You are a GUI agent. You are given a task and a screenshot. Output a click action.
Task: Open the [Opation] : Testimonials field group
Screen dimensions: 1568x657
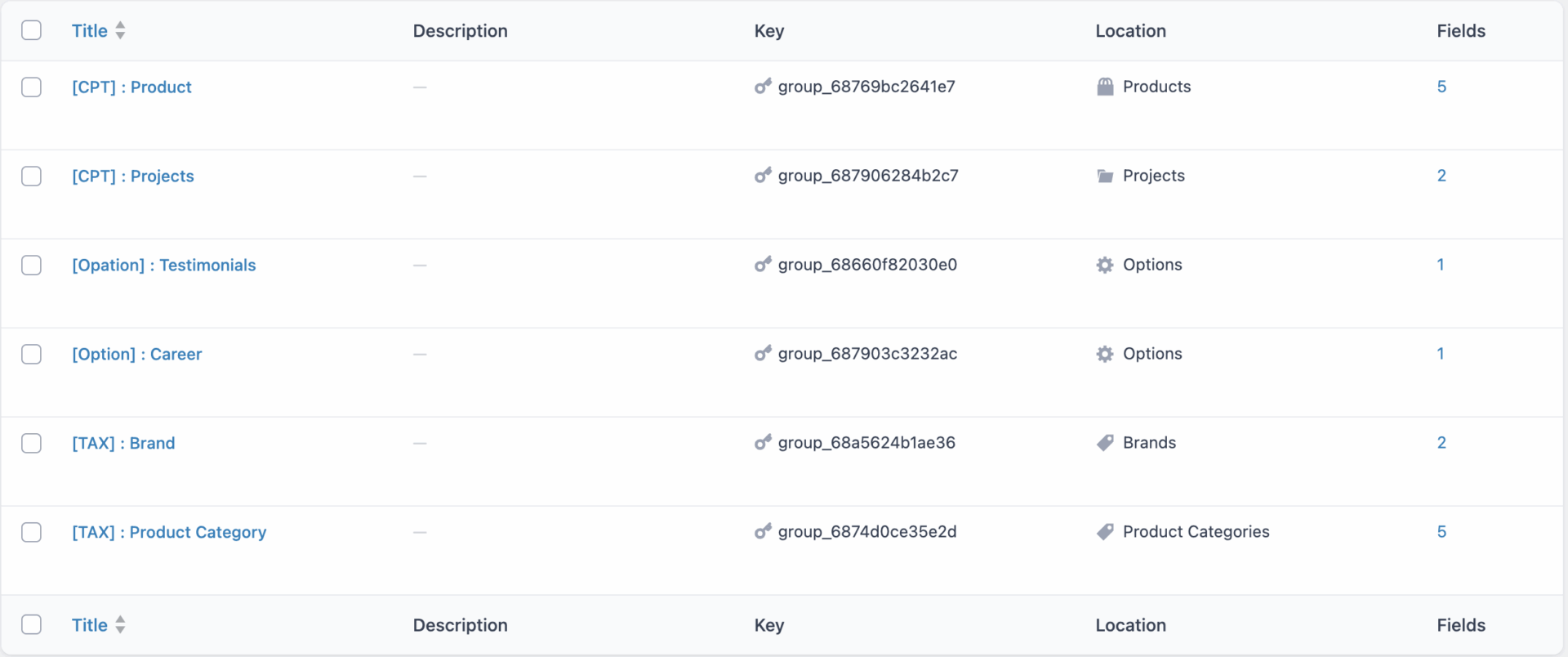tap(163, 266)
